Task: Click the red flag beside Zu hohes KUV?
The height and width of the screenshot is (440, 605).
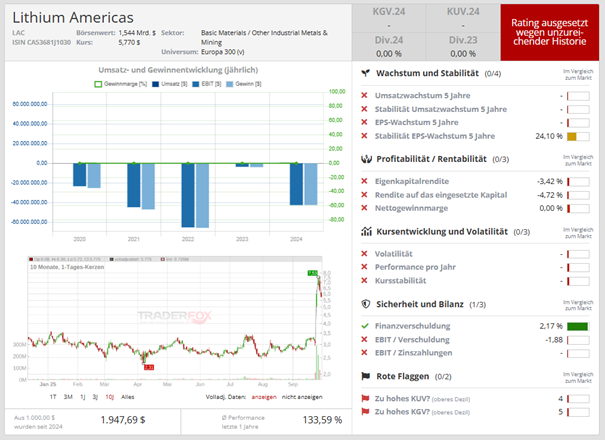Action: click(365, 398)
